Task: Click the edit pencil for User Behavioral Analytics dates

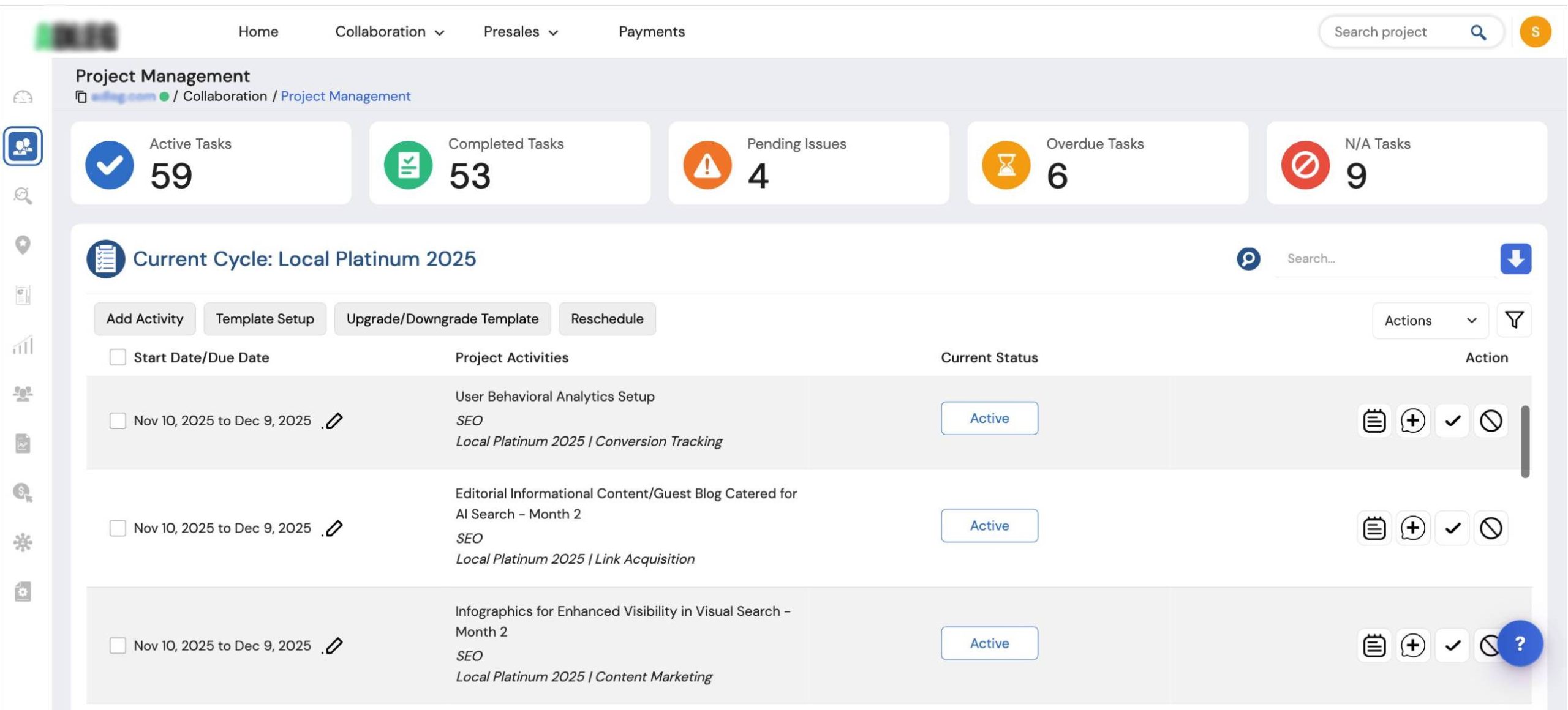Action: coord(334,421)
